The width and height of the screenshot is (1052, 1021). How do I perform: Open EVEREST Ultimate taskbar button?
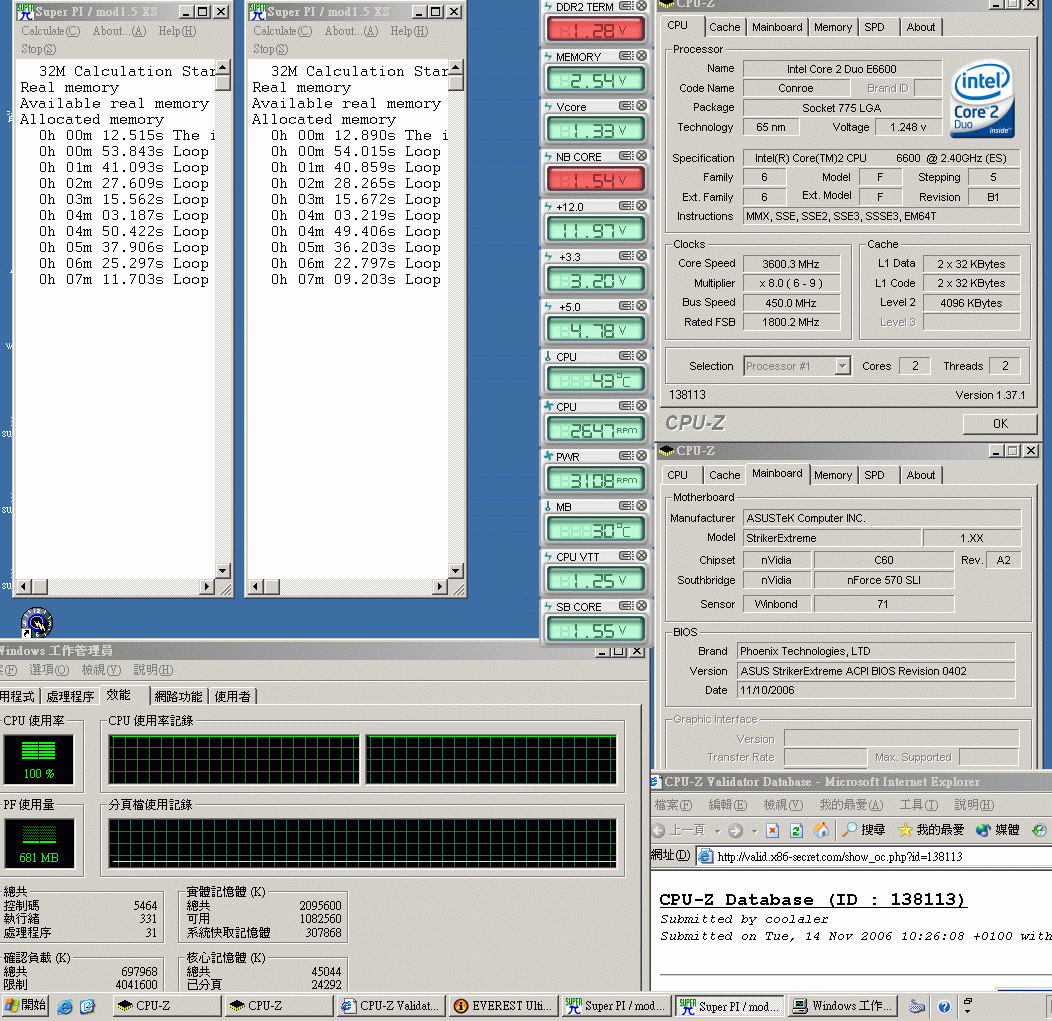[503, 1006]
